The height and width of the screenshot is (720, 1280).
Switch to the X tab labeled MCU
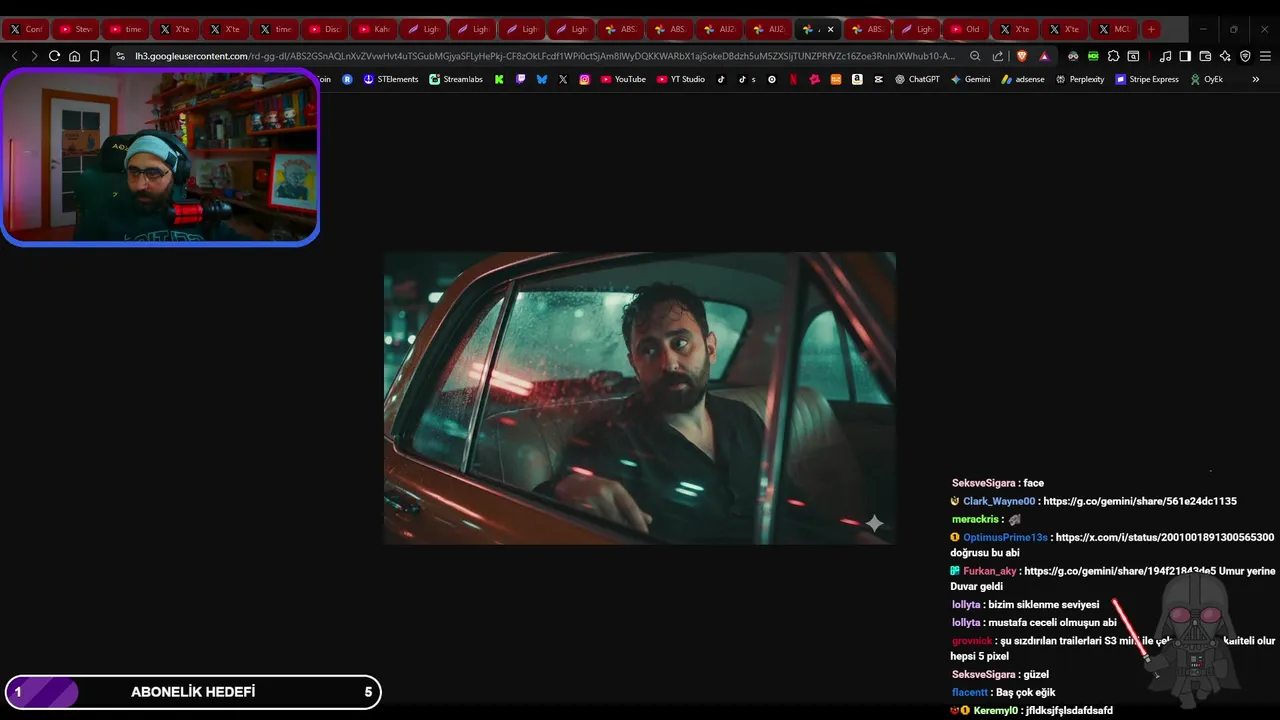1114,29
